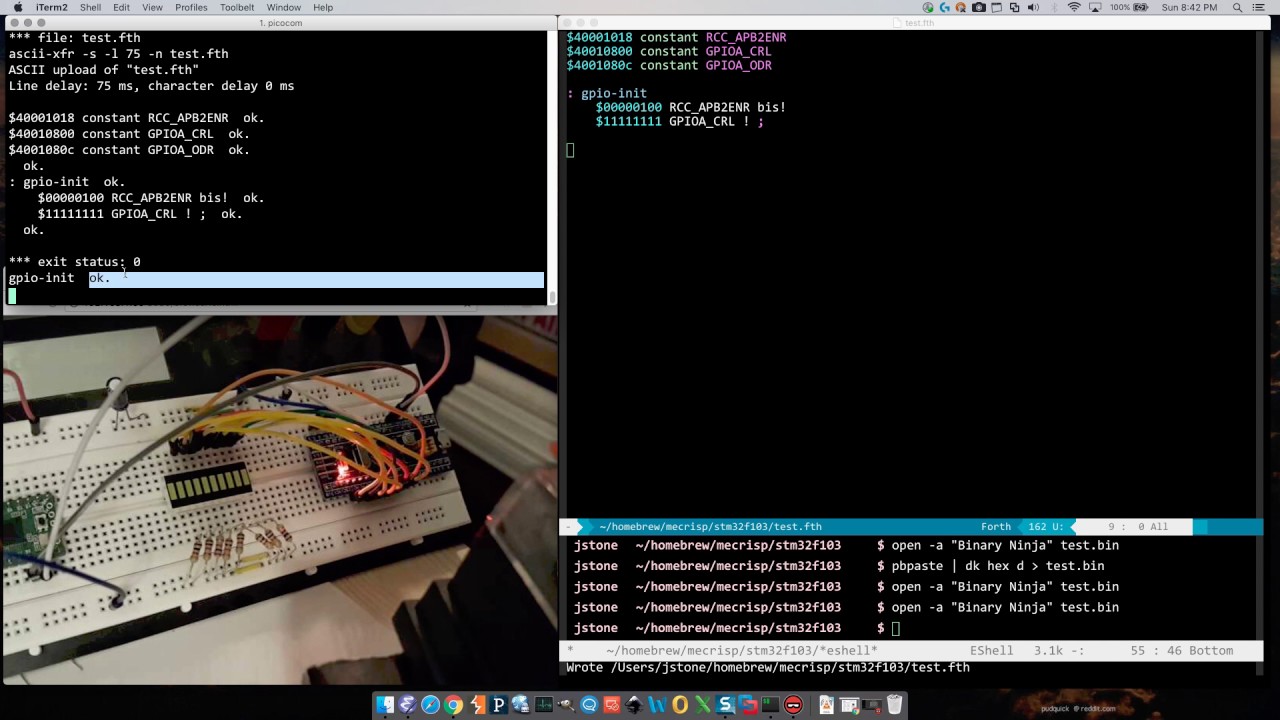Click '55 : 46 Bottom' position in mode line
The image size is (1280, 720).
1182,650
